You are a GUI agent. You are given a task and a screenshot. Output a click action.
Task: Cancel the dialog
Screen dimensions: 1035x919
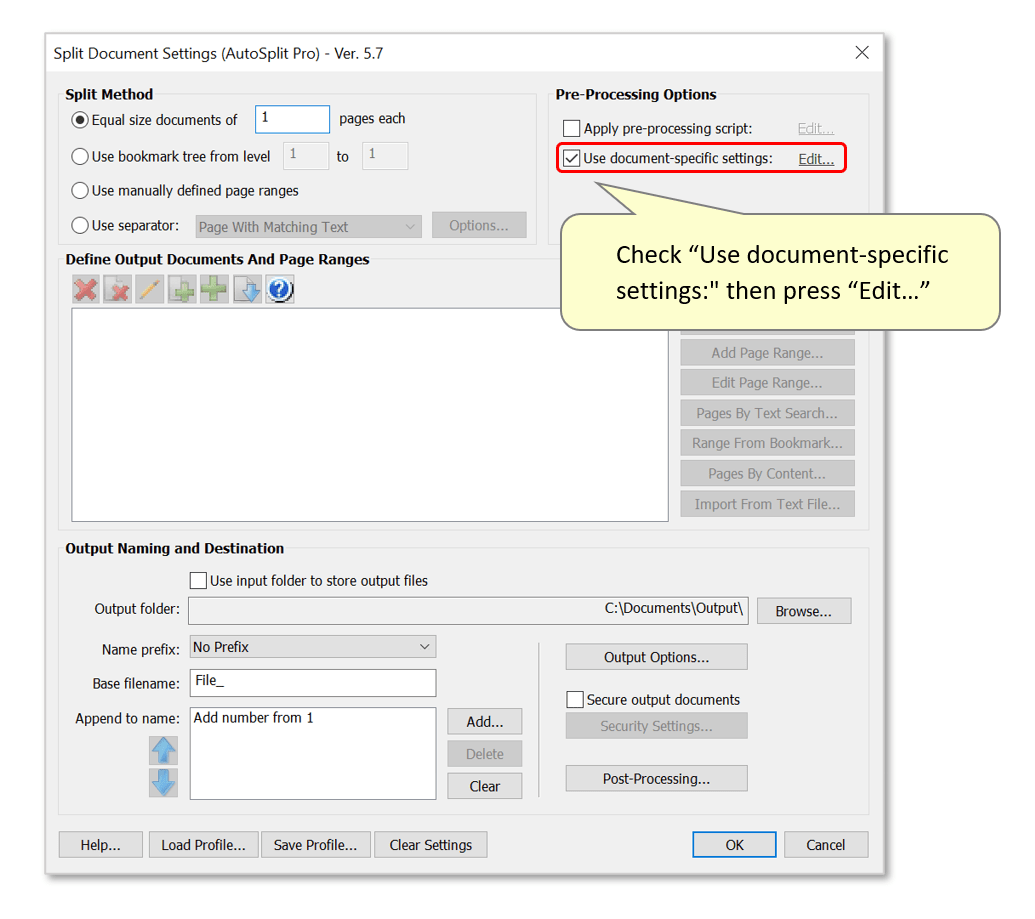826,845
